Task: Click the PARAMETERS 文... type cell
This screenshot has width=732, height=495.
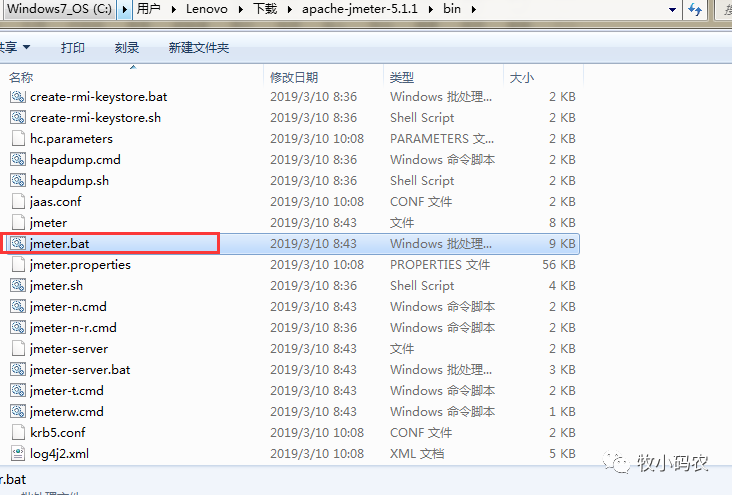Action: tap(442, 139)
